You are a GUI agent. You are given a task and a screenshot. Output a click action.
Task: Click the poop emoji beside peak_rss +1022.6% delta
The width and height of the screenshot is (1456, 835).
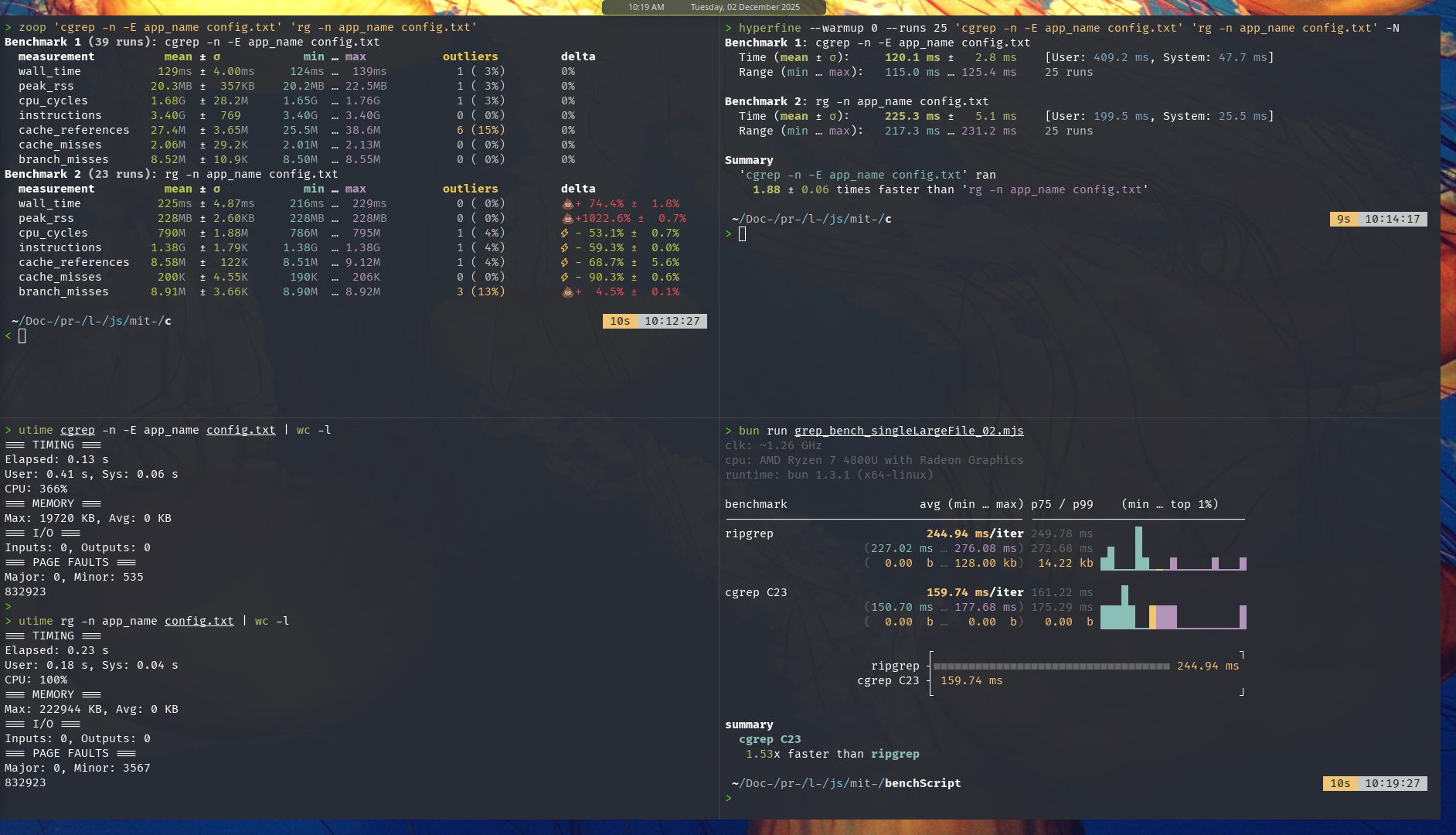567,219
